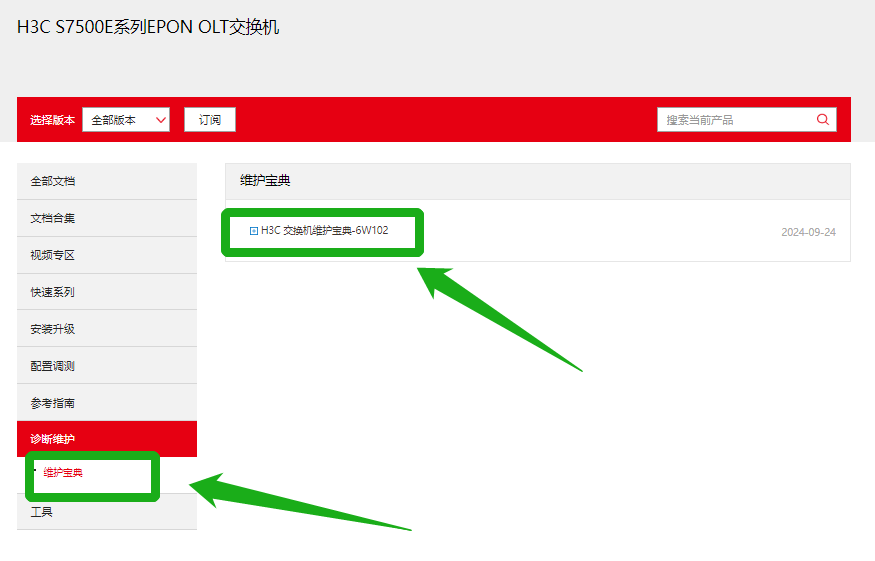The height and width of the screenshot is (561, 875).
Task: Open the H3C 交换机维护宝典-6W102 link
Action: tap(325, 231)
